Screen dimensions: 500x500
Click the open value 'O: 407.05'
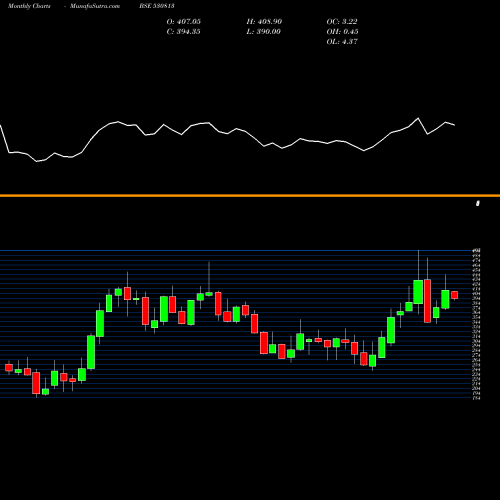tap(184, 22)
